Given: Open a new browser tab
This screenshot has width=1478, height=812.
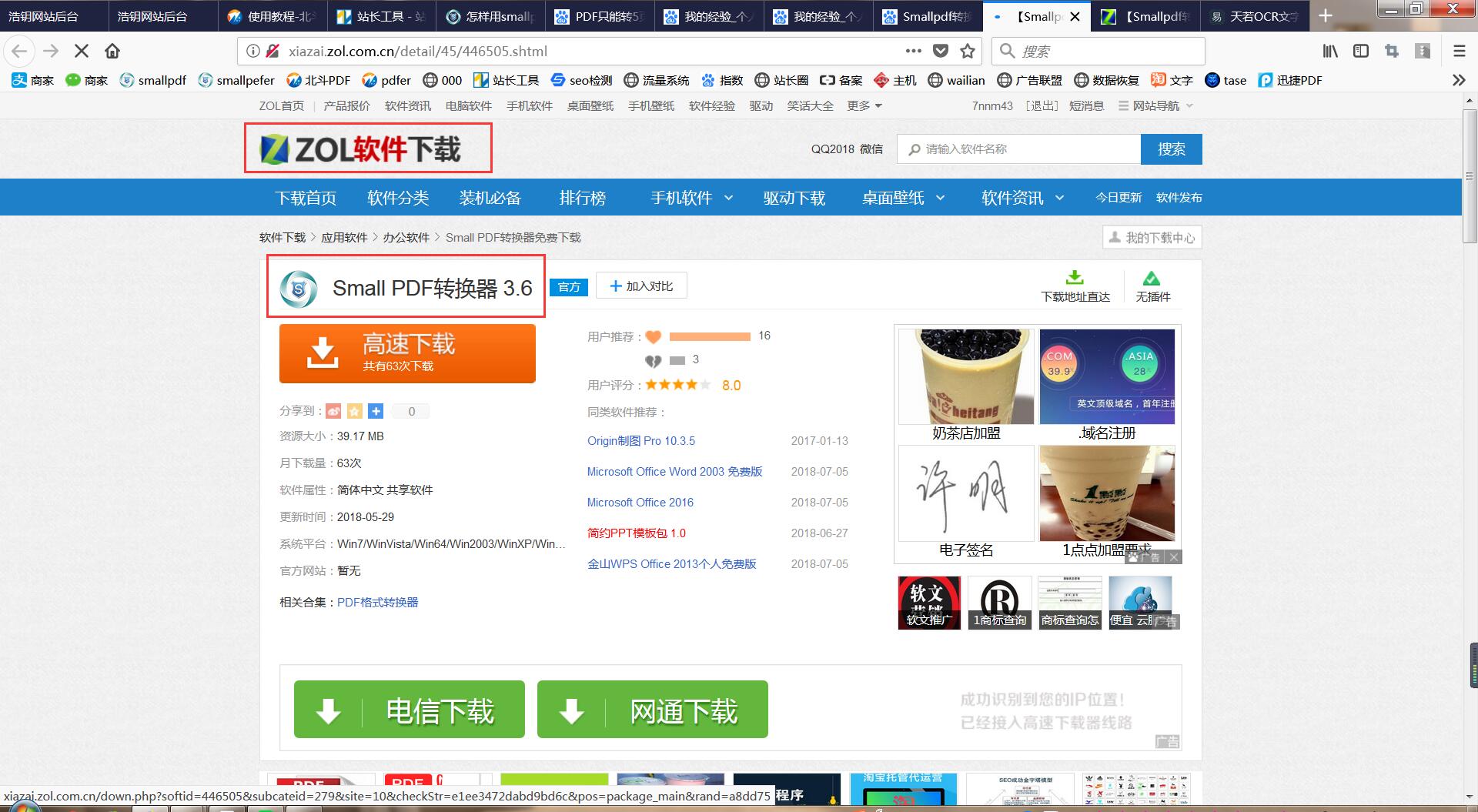Looking at the screenshot, I should point(1326,16).
